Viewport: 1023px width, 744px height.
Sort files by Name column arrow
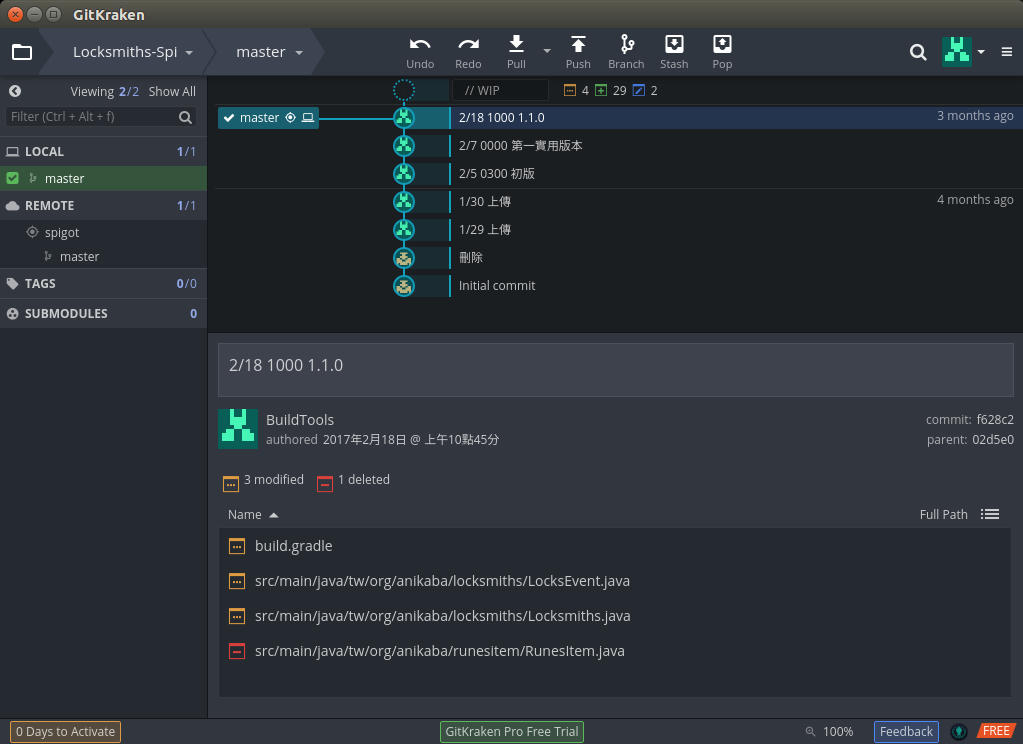pos(274,515)
